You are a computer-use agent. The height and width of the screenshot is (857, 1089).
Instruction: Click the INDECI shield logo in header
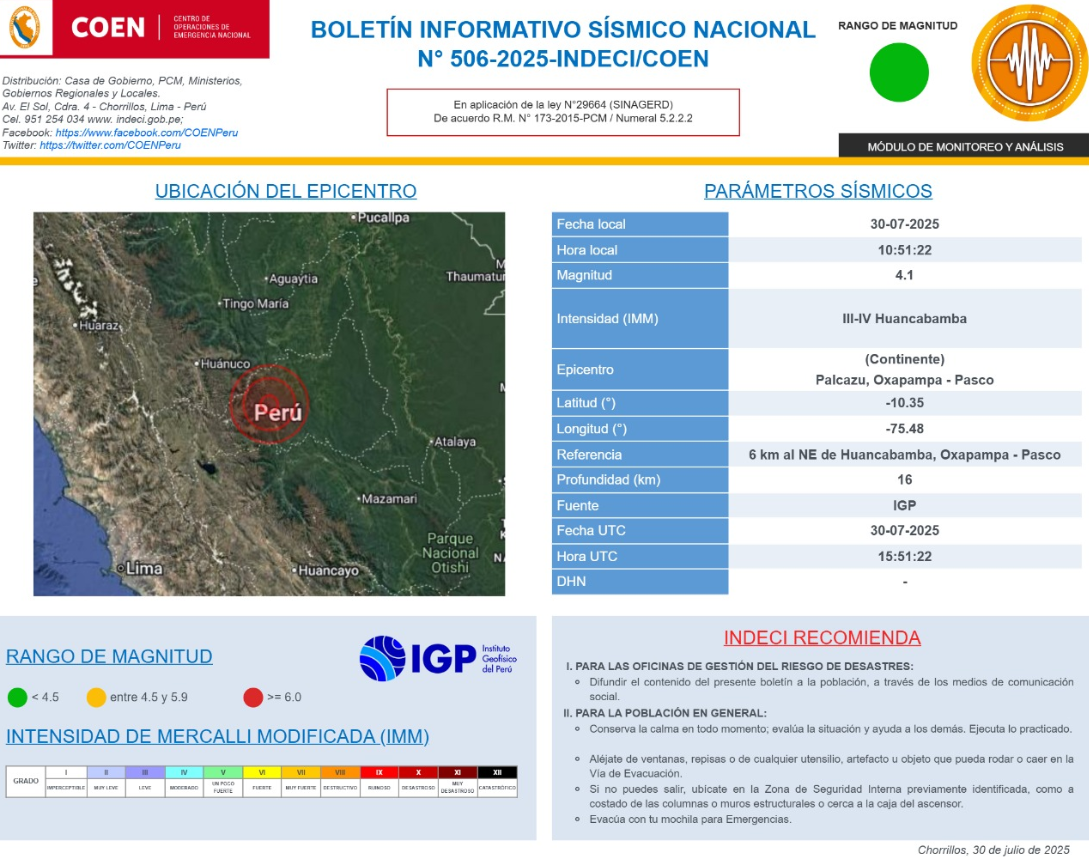click(24, 27)
